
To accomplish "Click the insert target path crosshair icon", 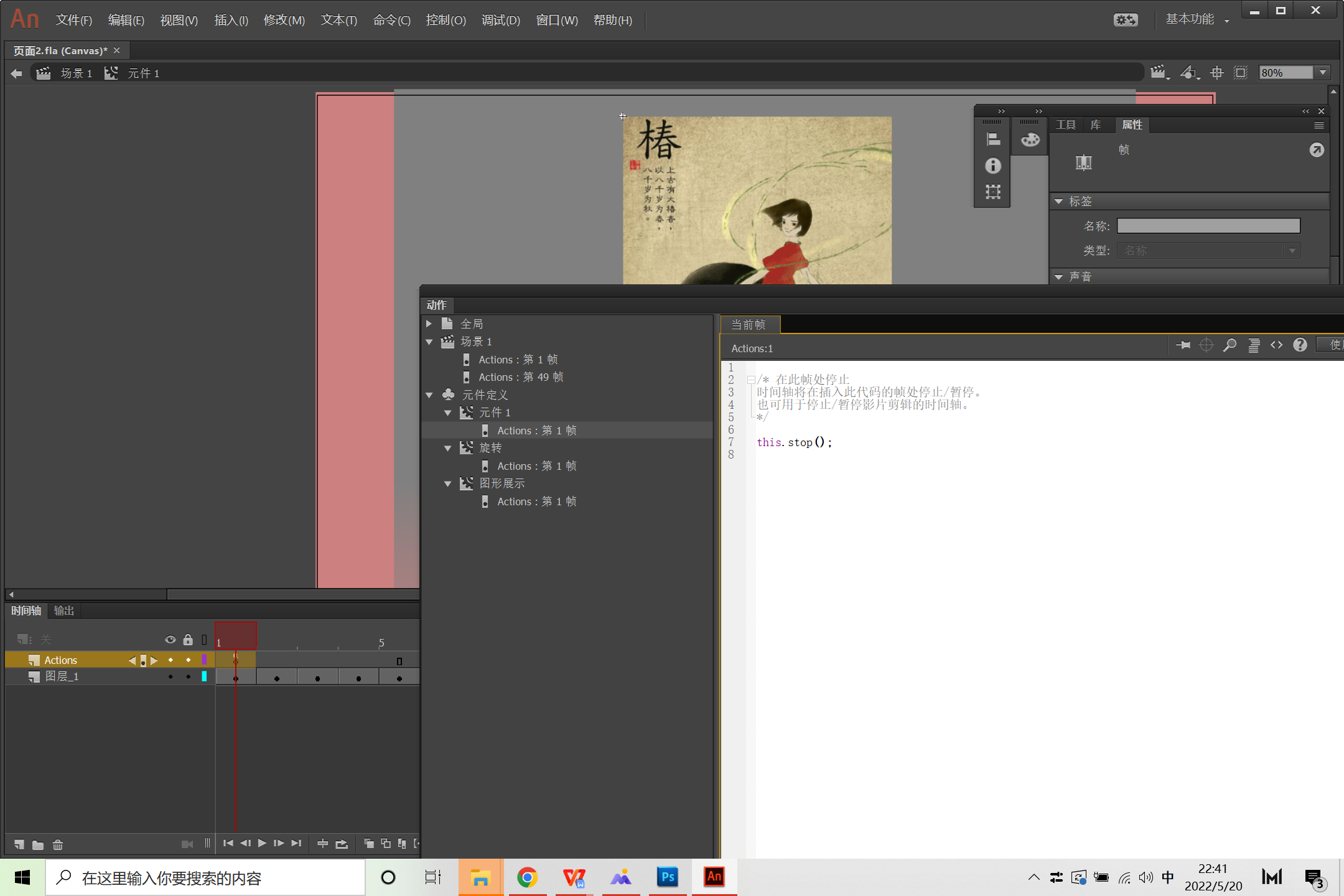I will [x=1206, y=345].
